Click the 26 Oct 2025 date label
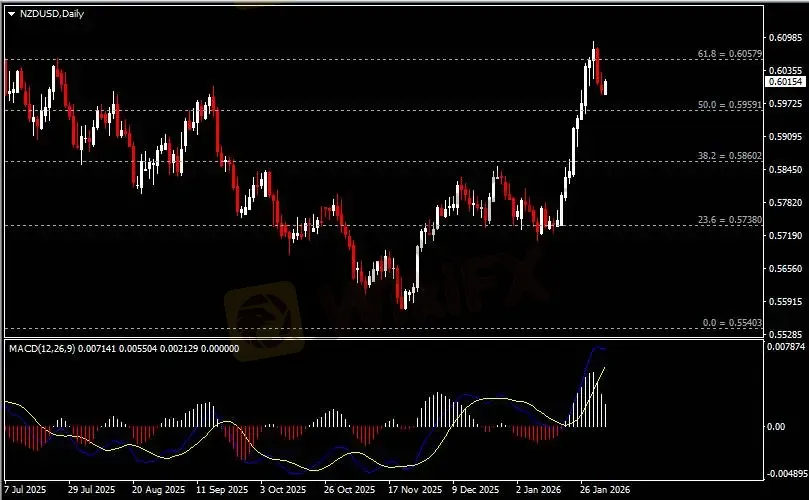 tap(349, 489)
